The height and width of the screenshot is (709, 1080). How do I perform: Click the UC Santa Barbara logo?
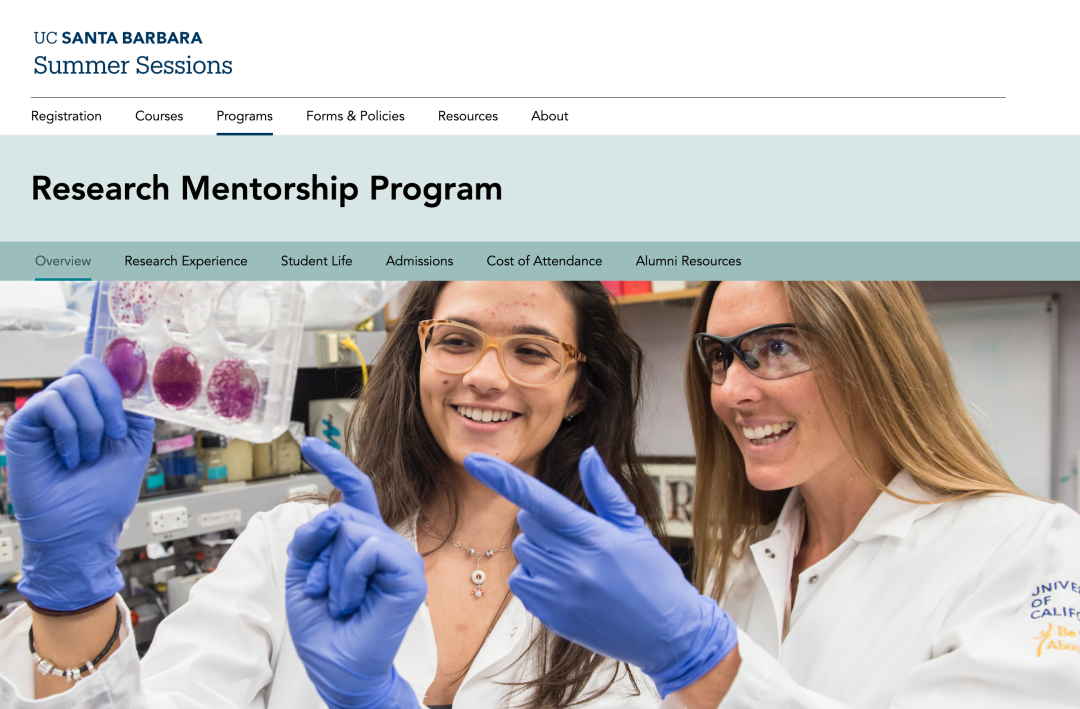118,38
